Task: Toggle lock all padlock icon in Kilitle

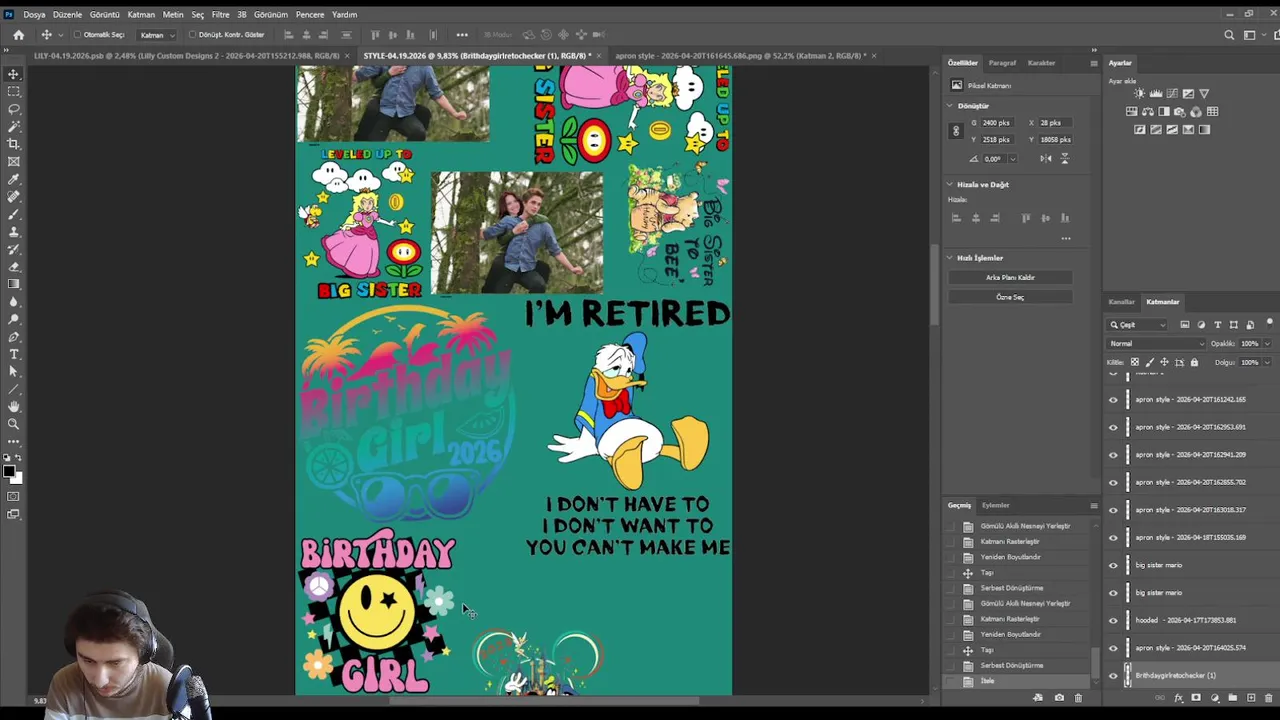Action: (x=1194, y=362)
